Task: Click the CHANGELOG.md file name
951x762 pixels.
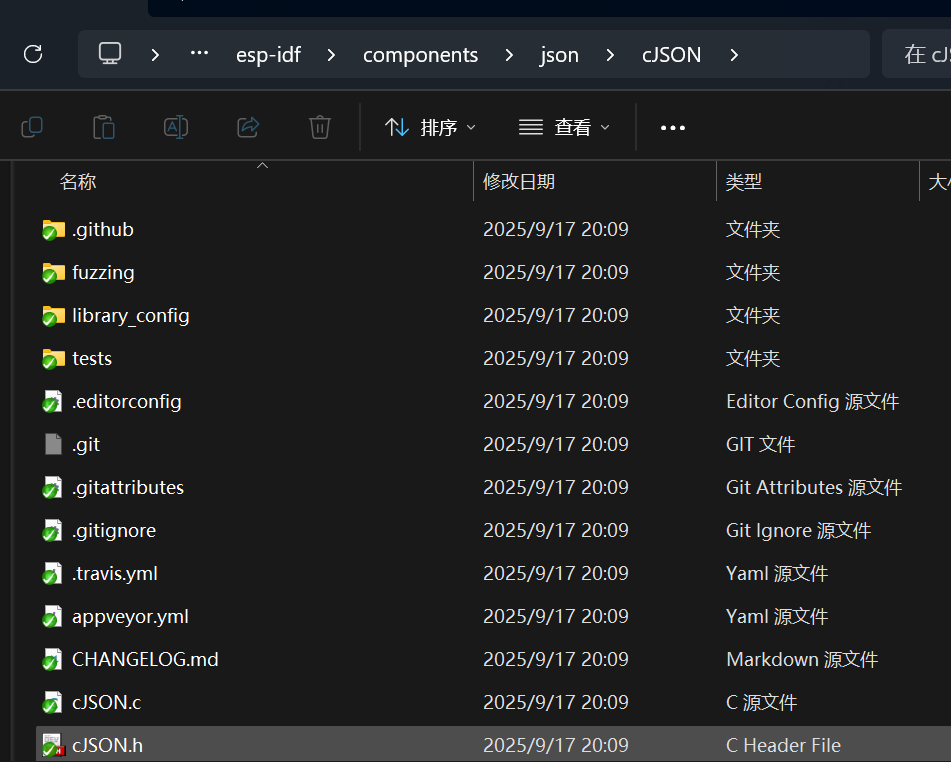Action: 145,659
